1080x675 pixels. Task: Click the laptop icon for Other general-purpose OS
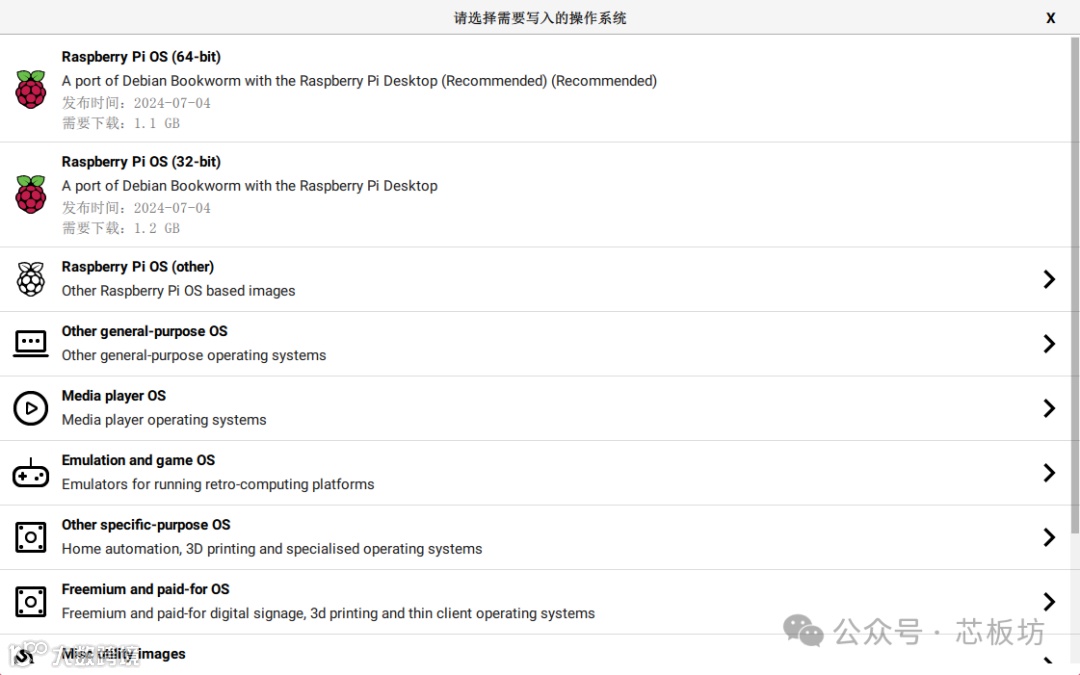pos(31,344)
